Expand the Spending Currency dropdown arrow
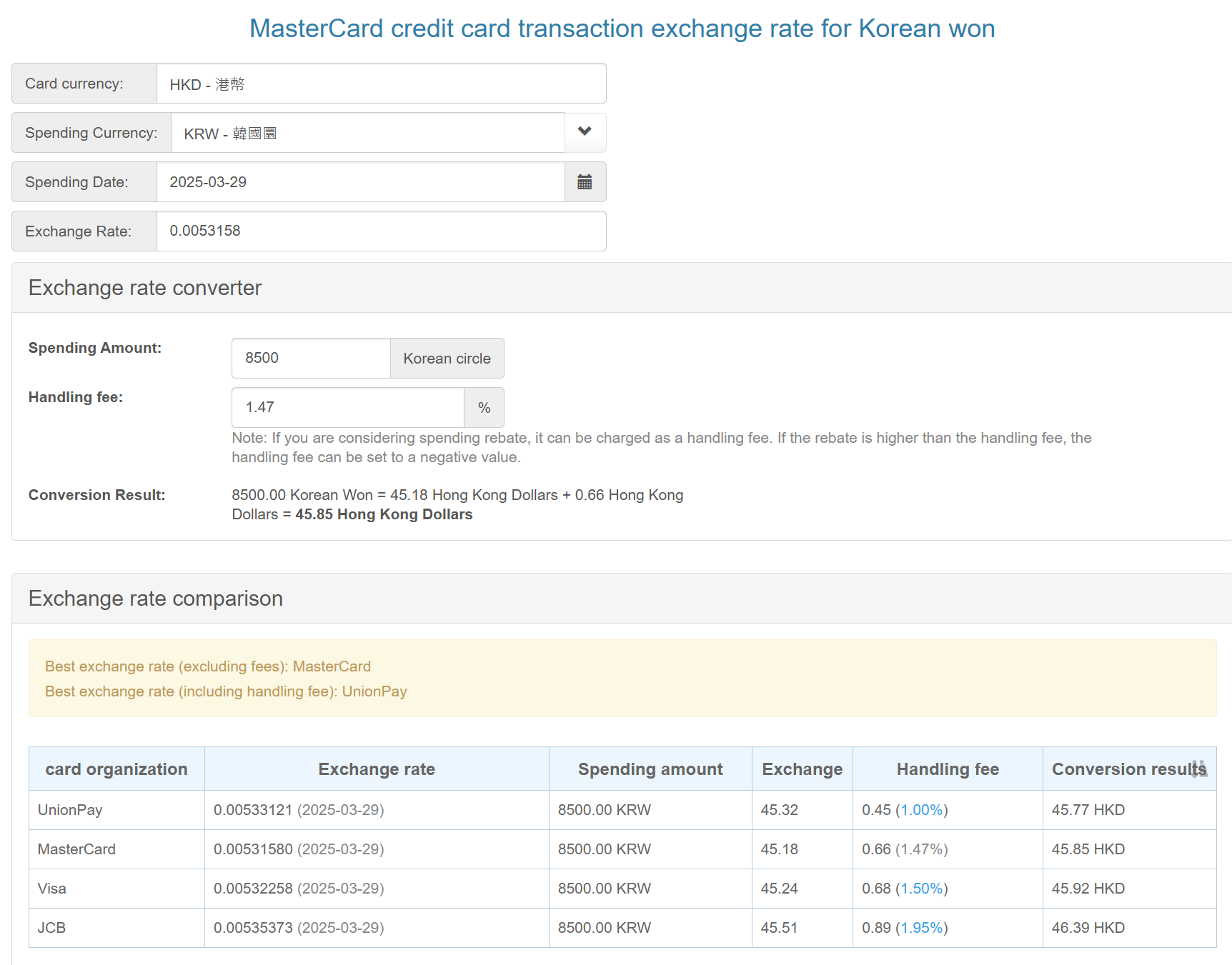1232x965 pixels. click(585, 132)
